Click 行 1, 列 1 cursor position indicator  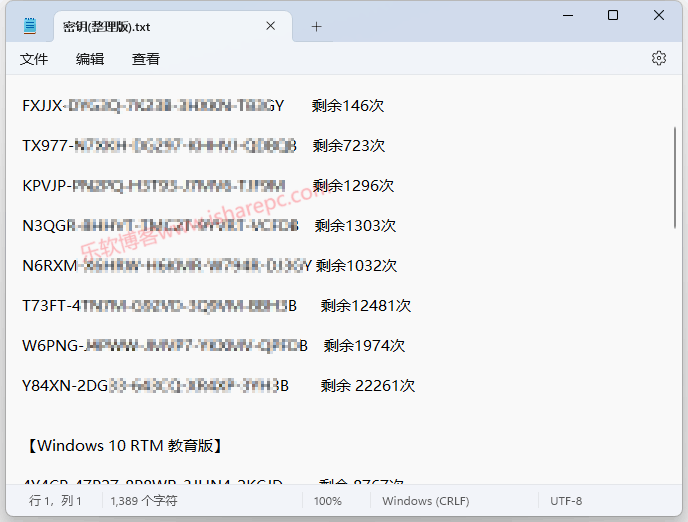tap(55, 501)
